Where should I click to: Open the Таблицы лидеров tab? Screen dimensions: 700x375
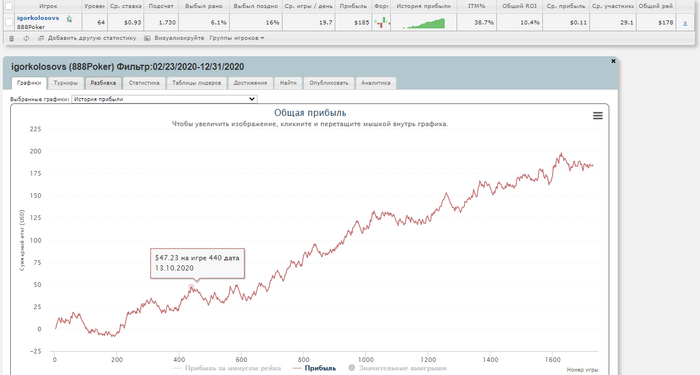coord(196,83)
